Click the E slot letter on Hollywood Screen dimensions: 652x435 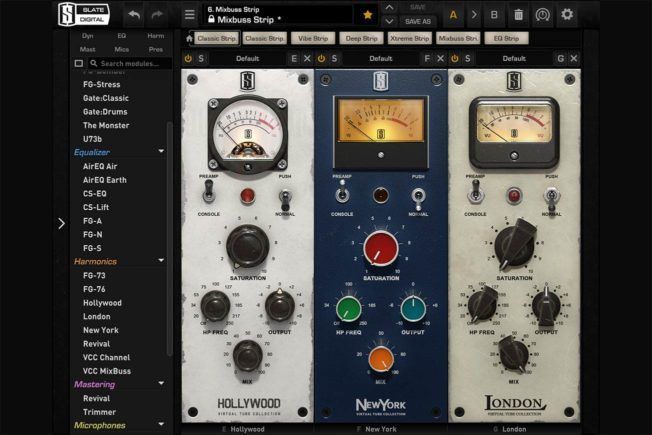pyautogui.click(x=294, y=59)
